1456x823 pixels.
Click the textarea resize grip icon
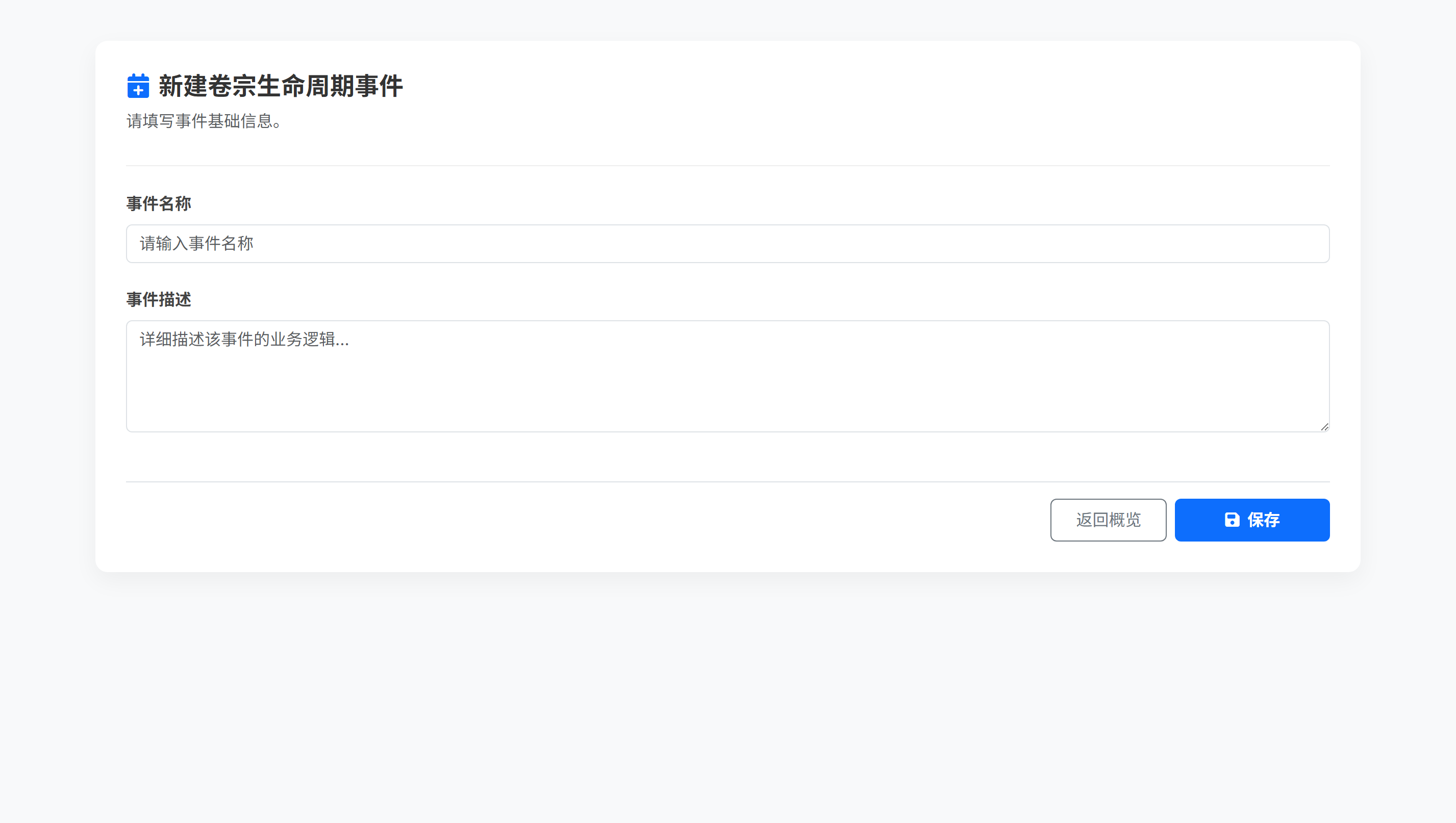pos(1324,427)
